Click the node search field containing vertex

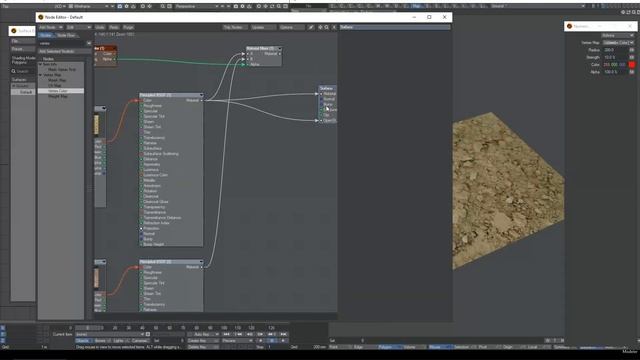(62, 43)
